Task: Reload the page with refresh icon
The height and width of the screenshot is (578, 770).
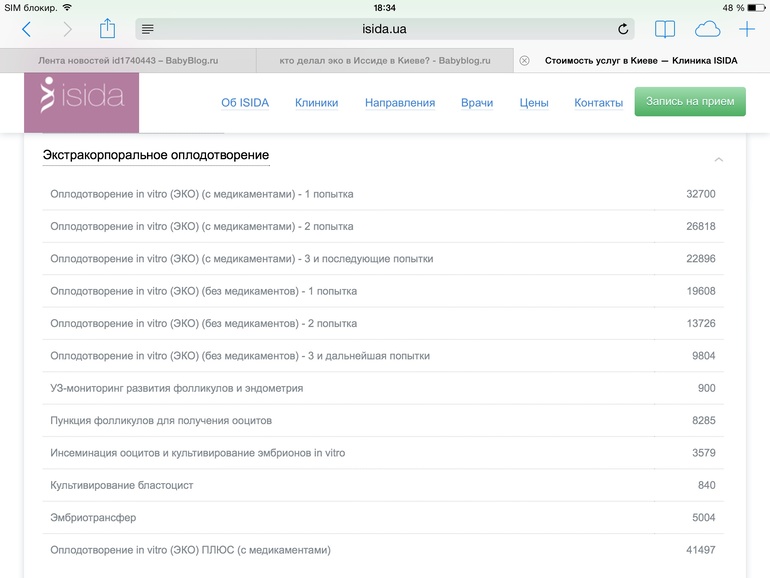Action: pos(623,29)
